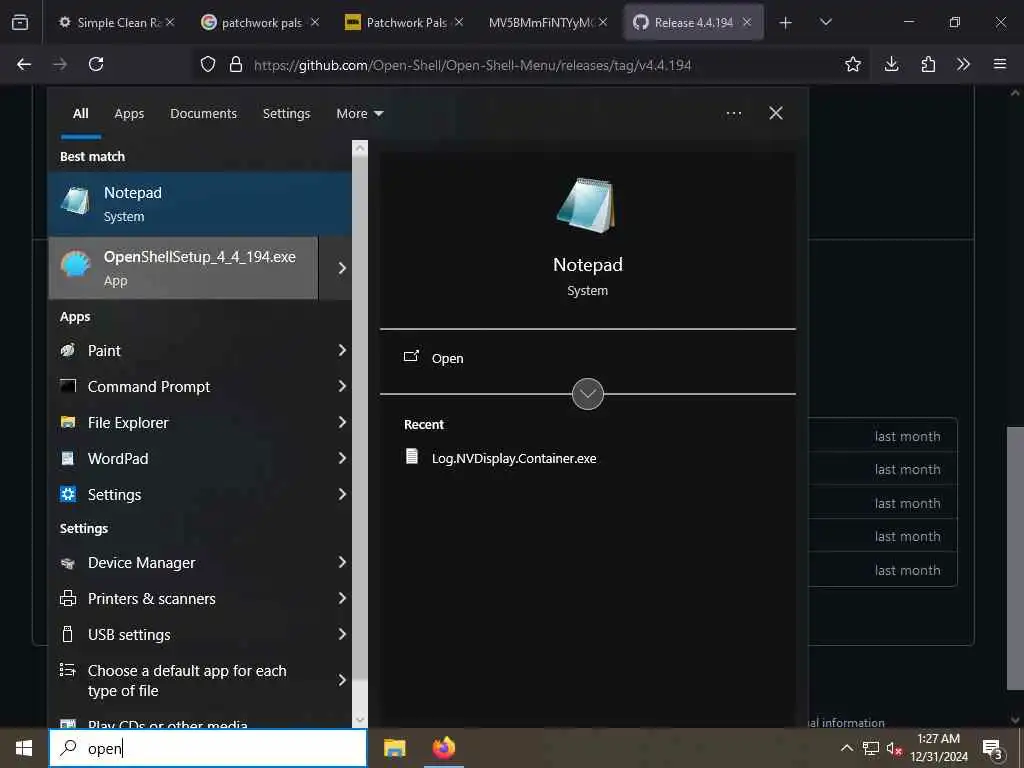The height and width of the screenshot is (768, 1024).
Task: Show more Firefox toolbar tools
Action: [x=963, y=64]
